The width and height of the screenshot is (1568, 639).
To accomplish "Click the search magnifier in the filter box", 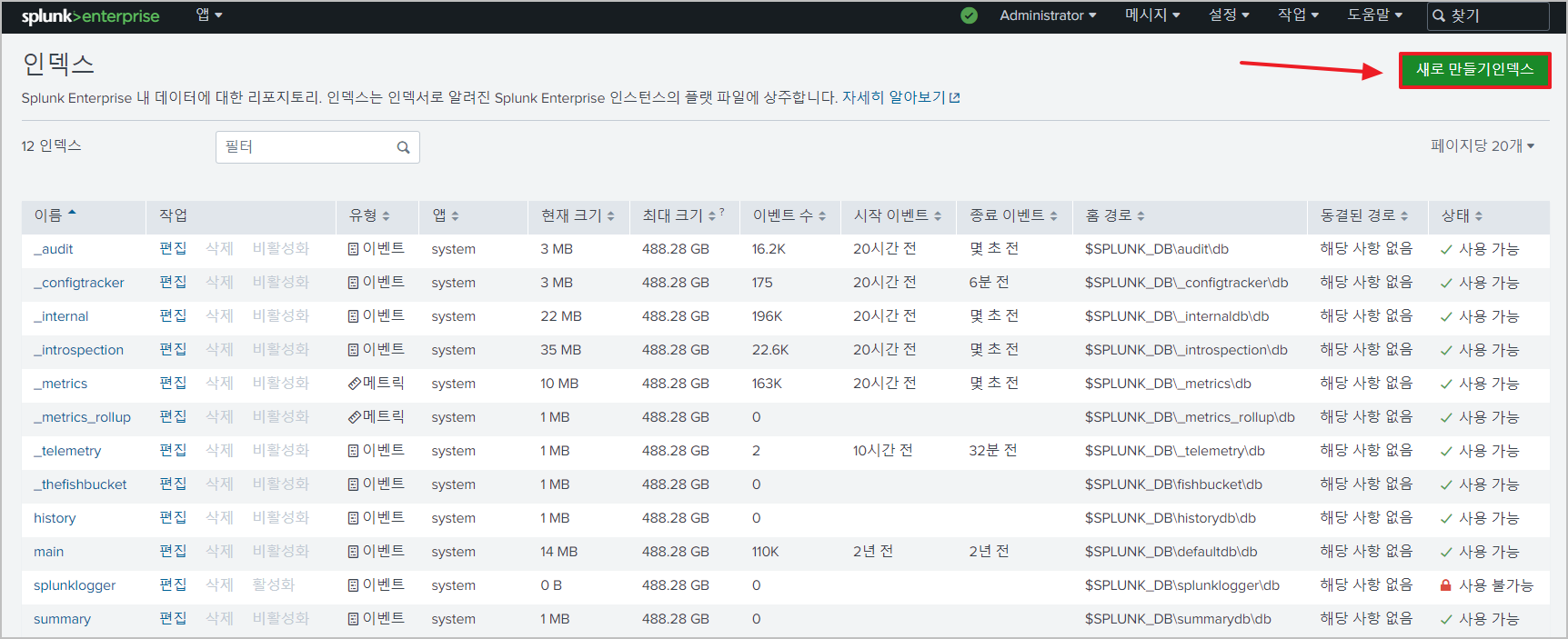I will (403, 147).
